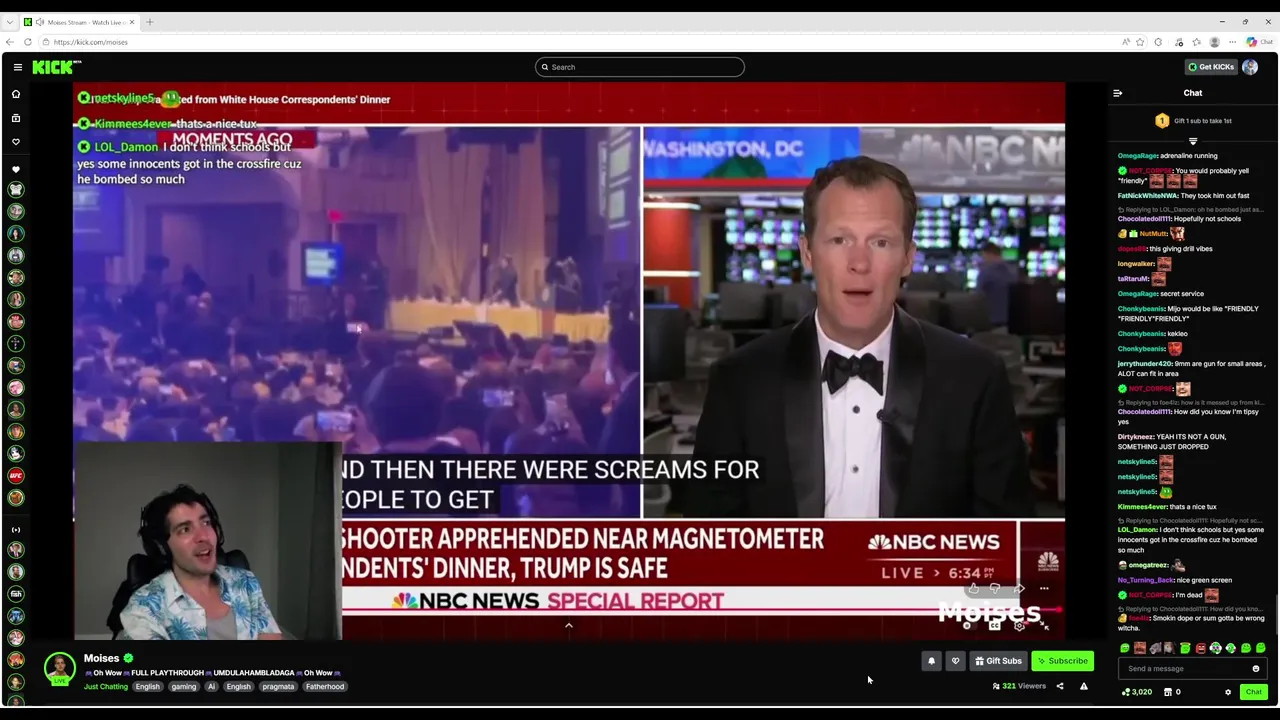Open Browse icon in left sidebar
Viewport: 1280px width, 720px height.
click(x=16, y=118)
